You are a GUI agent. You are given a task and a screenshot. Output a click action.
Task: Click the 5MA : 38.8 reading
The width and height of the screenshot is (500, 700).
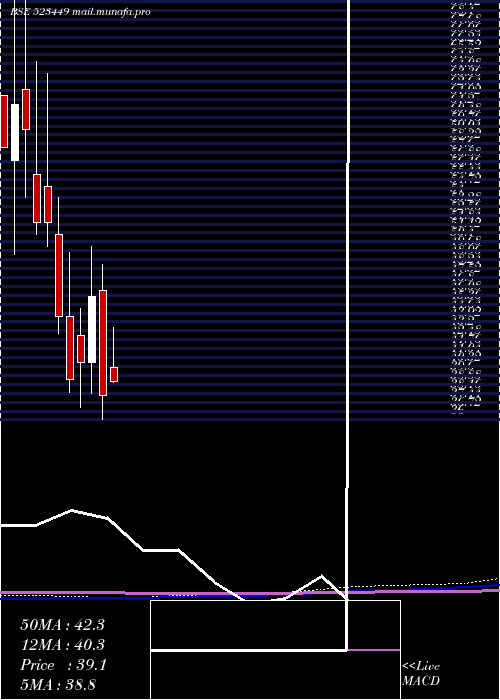(x=58, y=684)
